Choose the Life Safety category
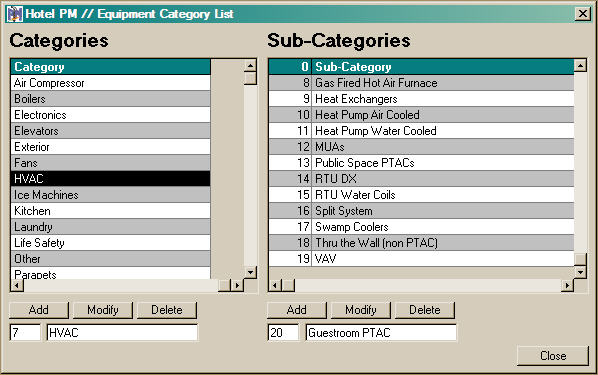 coord(111,243)
